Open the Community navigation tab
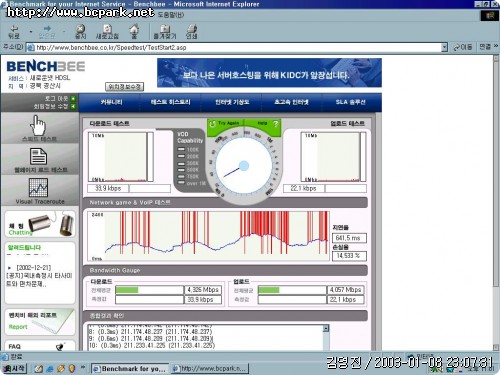Screen dimensions: 500x375 [111, 102]
